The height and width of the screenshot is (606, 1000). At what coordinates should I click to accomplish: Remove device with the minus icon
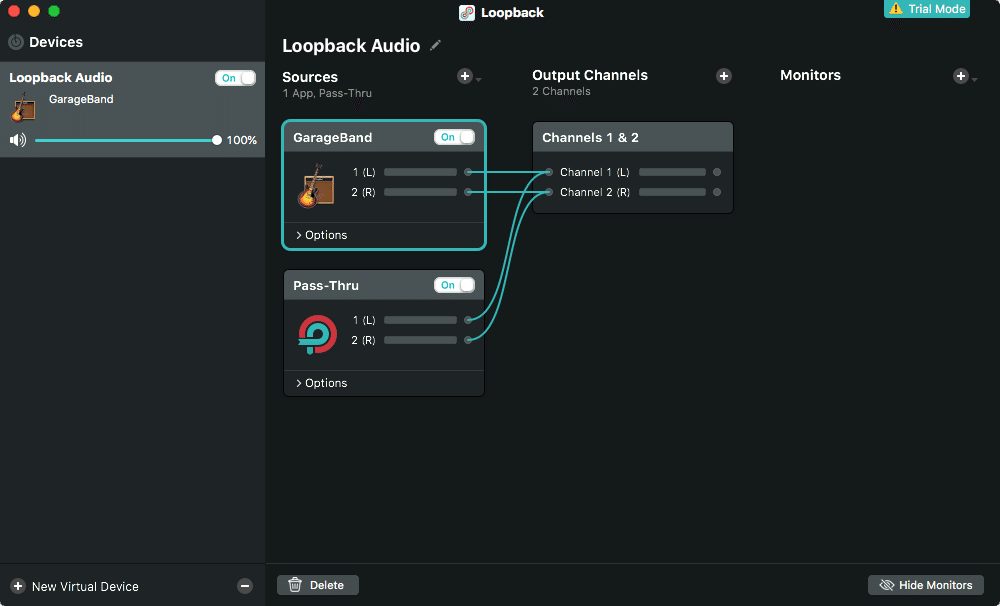pos(245,586)
